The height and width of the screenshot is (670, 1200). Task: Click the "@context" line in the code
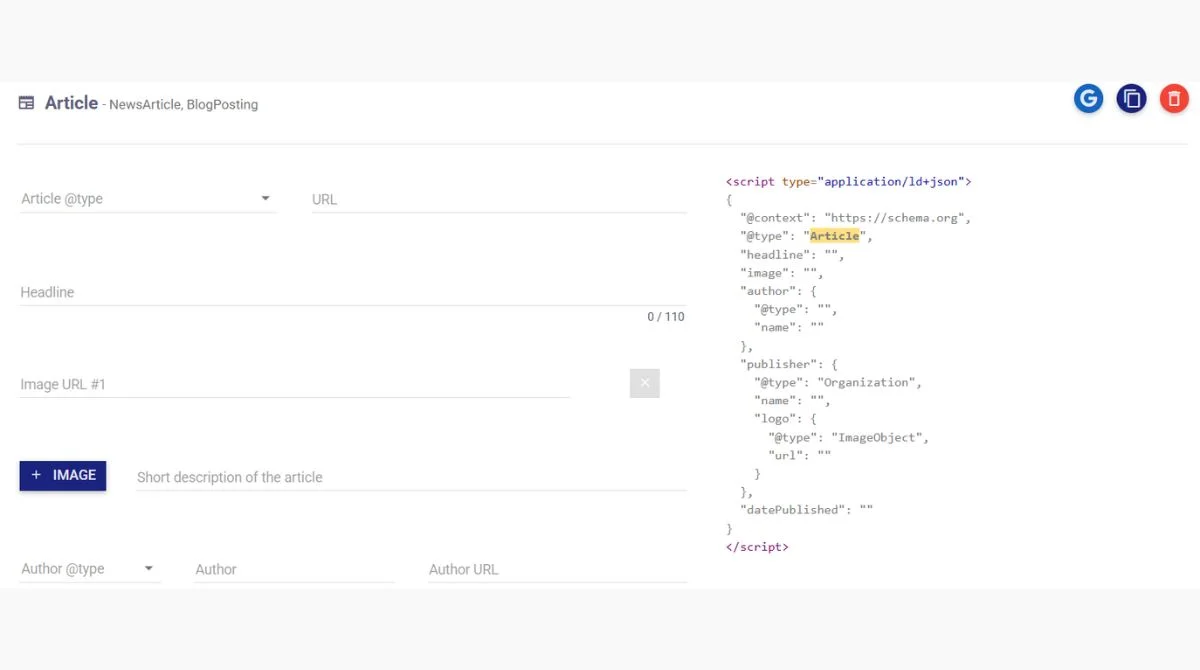[x=856, y=218]
